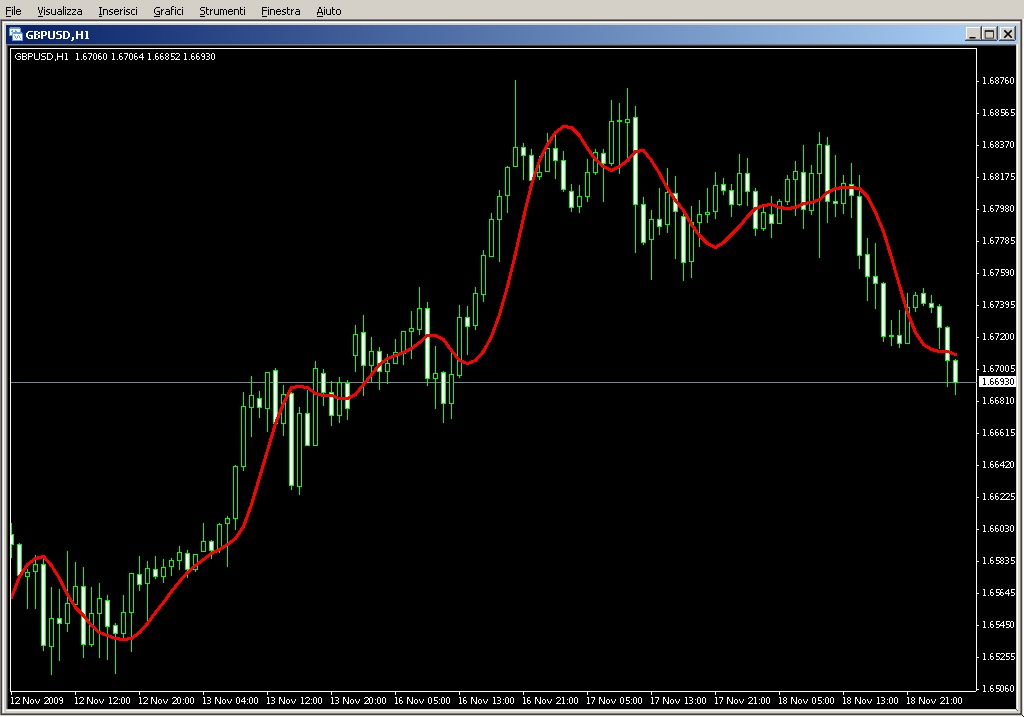Image resolution: width=1024 pixels, height=717 pixels.
Task: Click the 18 Nov 13:00 time label
Action: (x=870, y=701)
